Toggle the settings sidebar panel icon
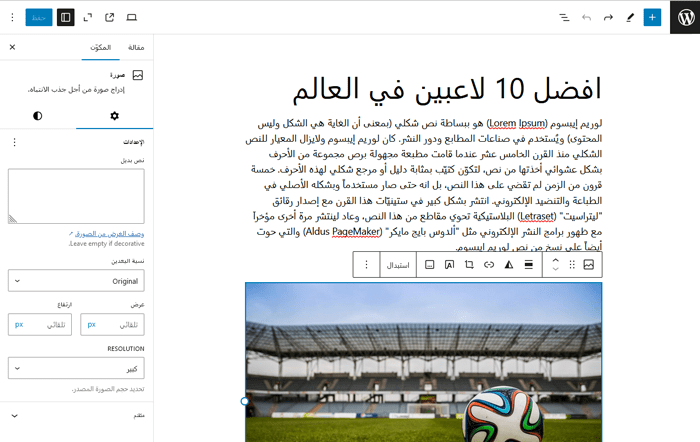700x442 pixels. [66, 17]
